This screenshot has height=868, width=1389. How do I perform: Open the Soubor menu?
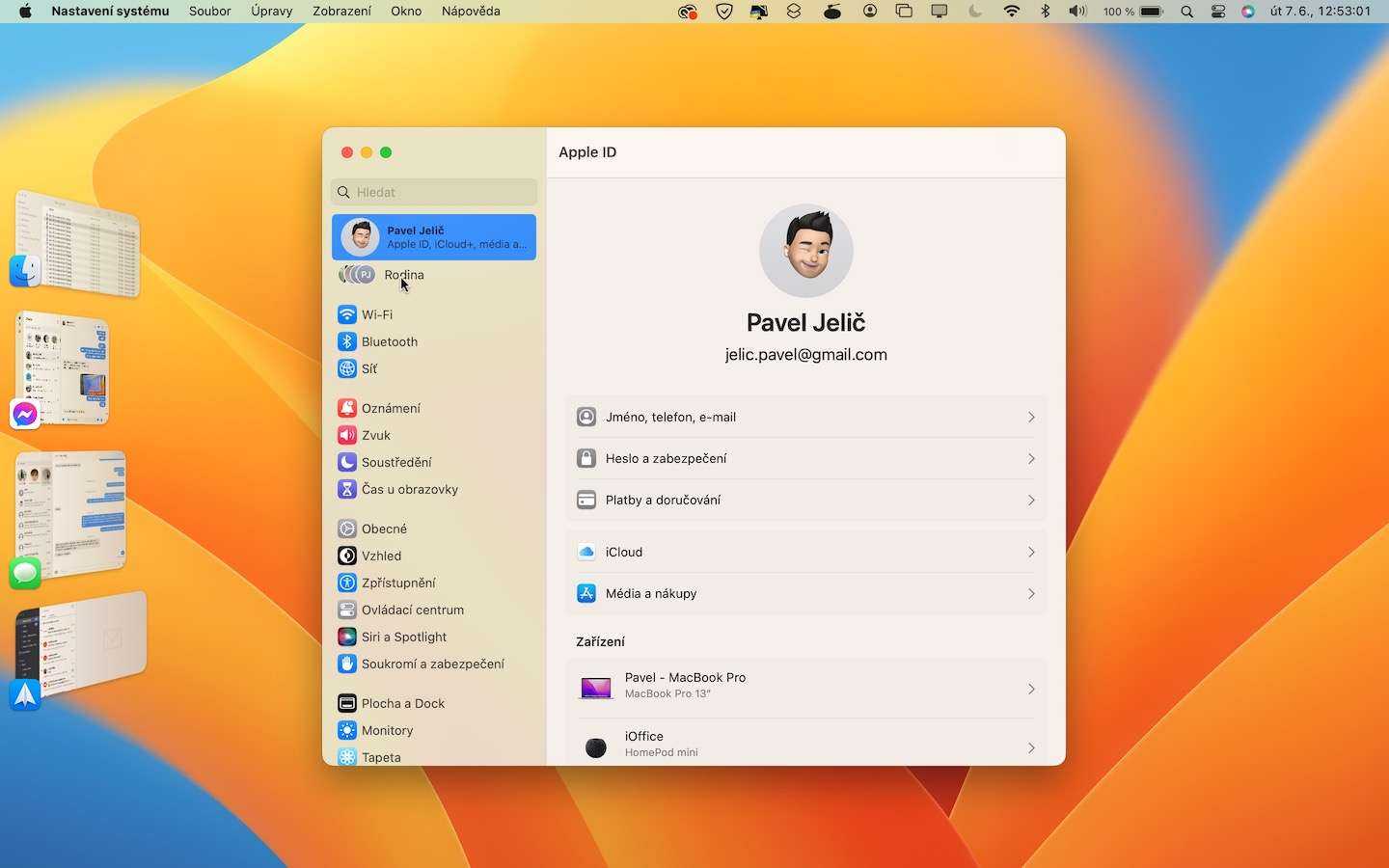[x=209, y=12]
